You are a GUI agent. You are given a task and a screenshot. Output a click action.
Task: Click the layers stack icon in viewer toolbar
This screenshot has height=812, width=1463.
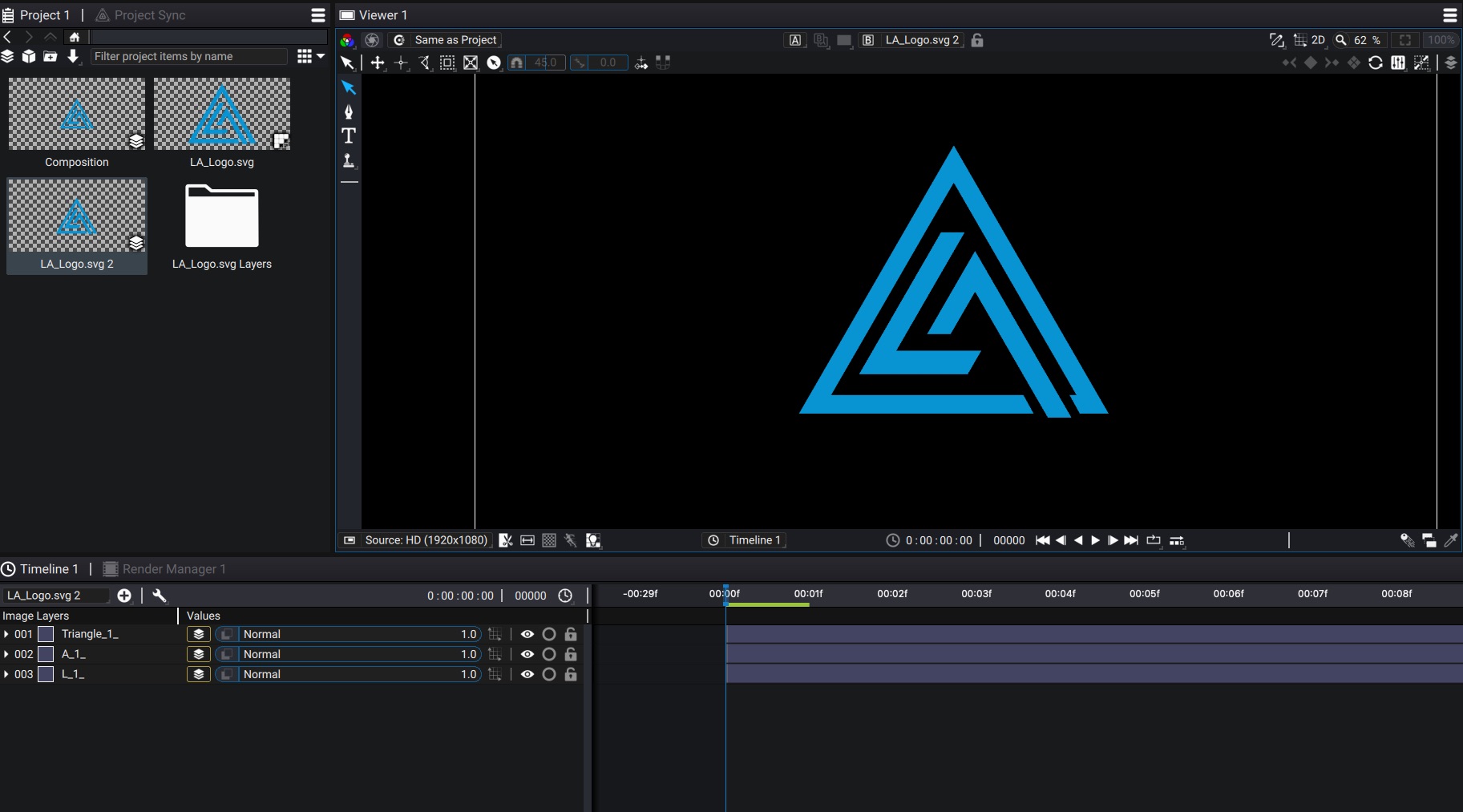1451,63
